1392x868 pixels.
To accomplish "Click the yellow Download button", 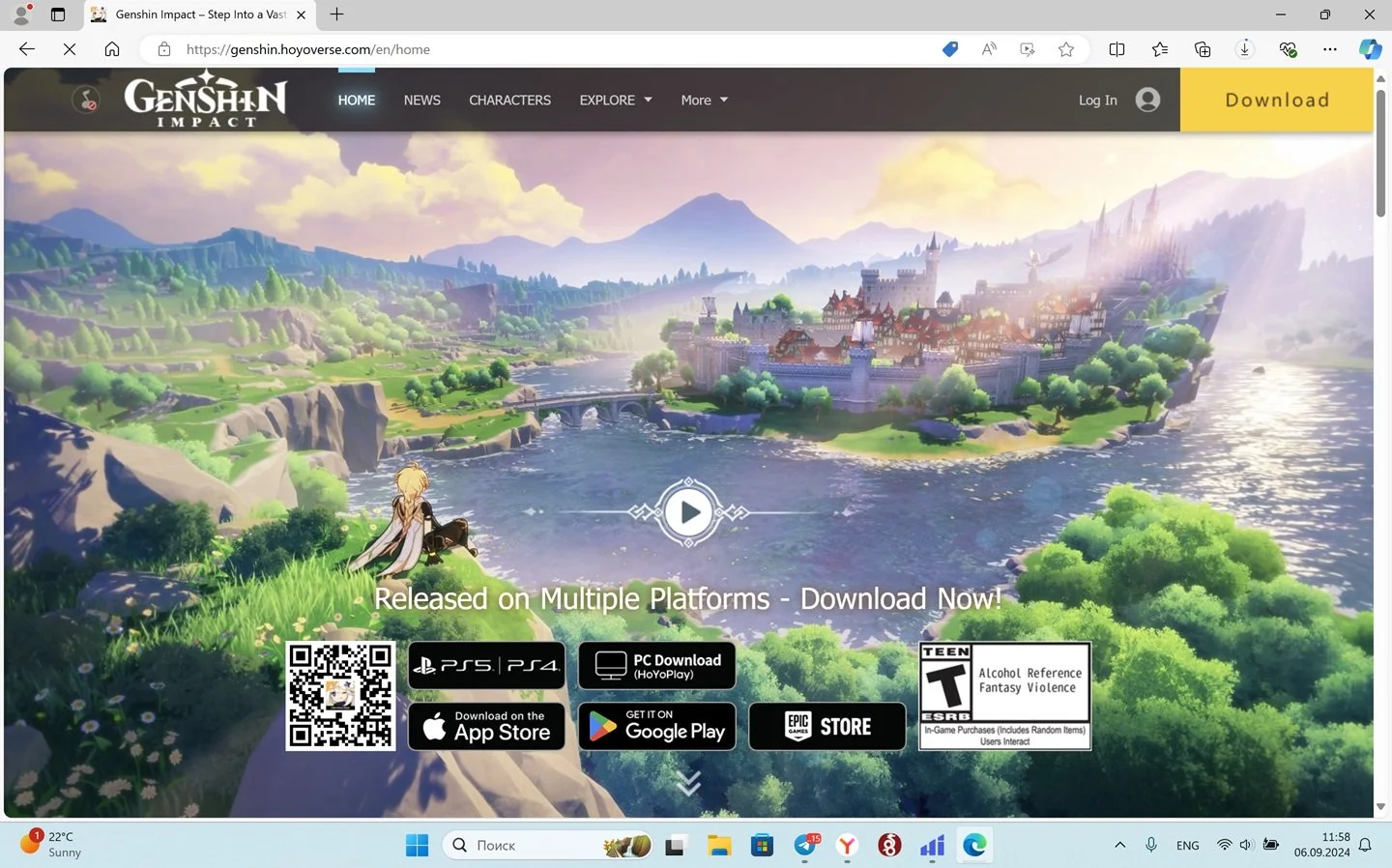I will pos(1276,100).
